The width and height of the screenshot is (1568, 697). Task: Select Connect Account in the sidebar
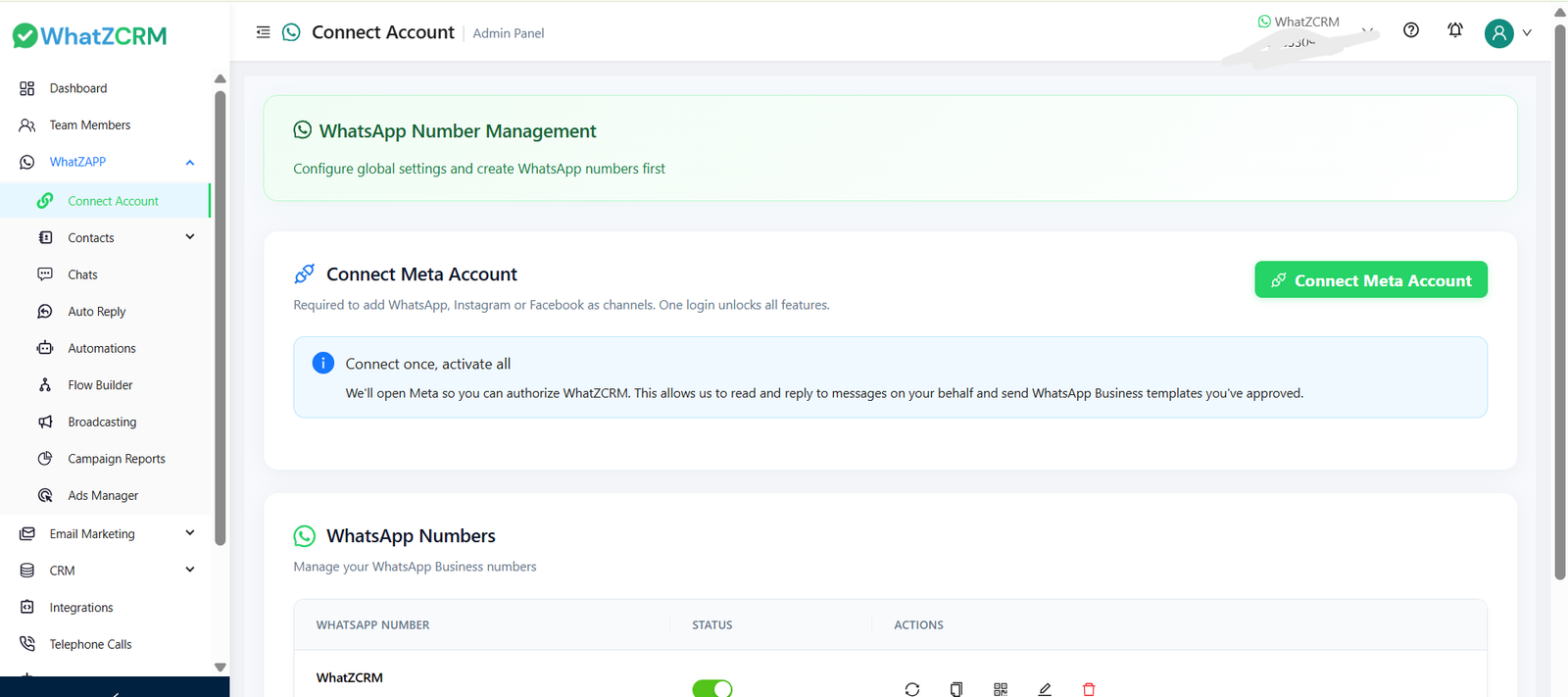(105, 201)
